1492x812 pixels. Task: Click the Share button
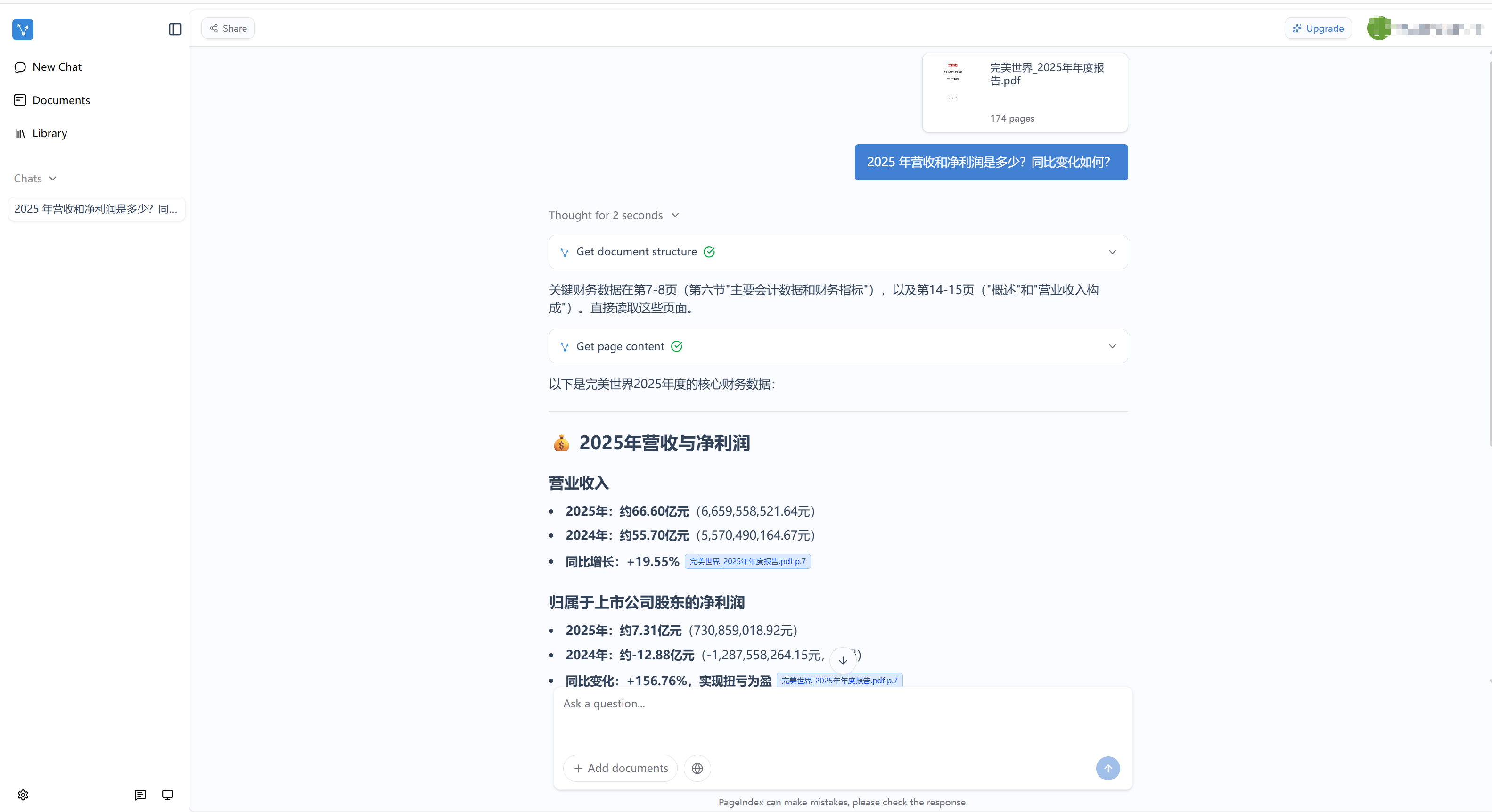point(228,28)
